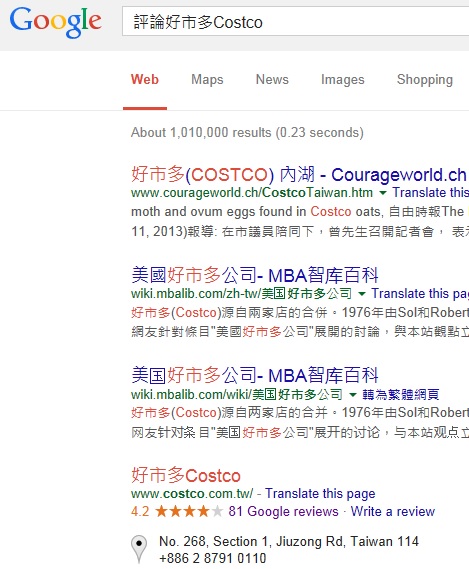Open the Shopping tab

tap(425, 79)
